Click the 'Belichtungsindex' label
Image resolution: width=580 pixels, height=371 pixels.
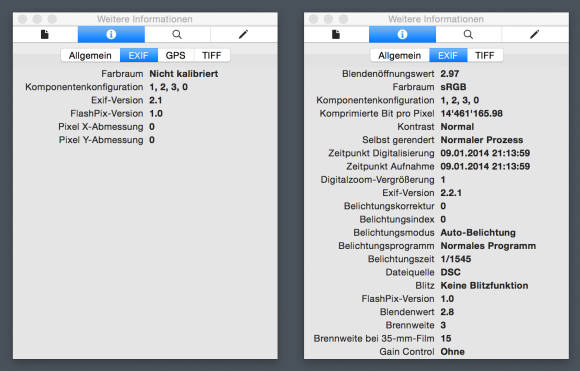click(x=397, y=219)
